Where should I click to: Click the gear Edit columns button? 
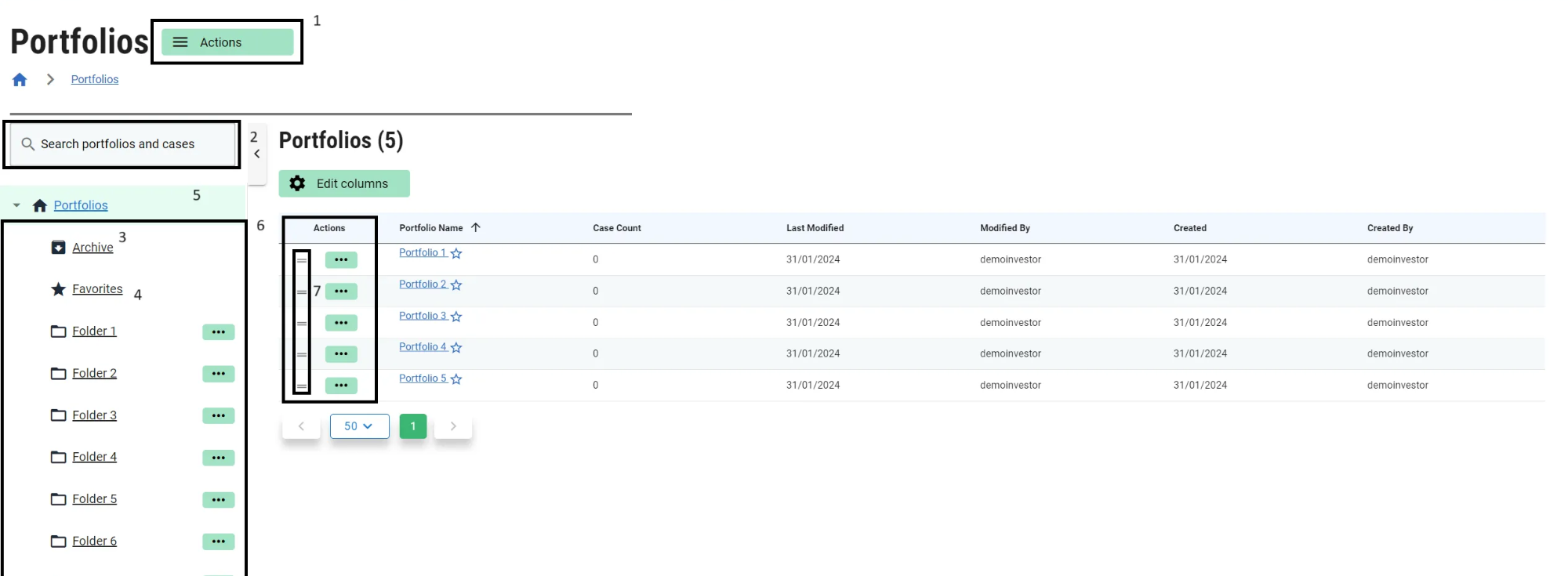tap(344, 183)
